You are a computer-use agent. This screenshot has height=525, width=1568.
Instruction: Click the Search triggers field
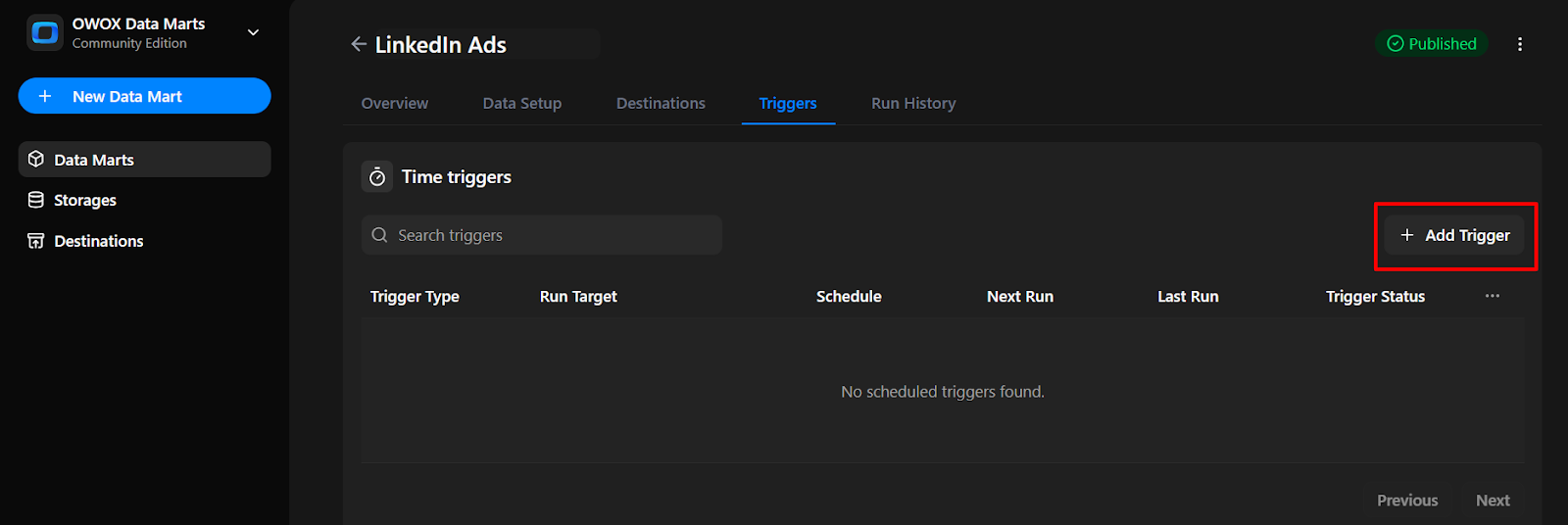click(542, 235)
